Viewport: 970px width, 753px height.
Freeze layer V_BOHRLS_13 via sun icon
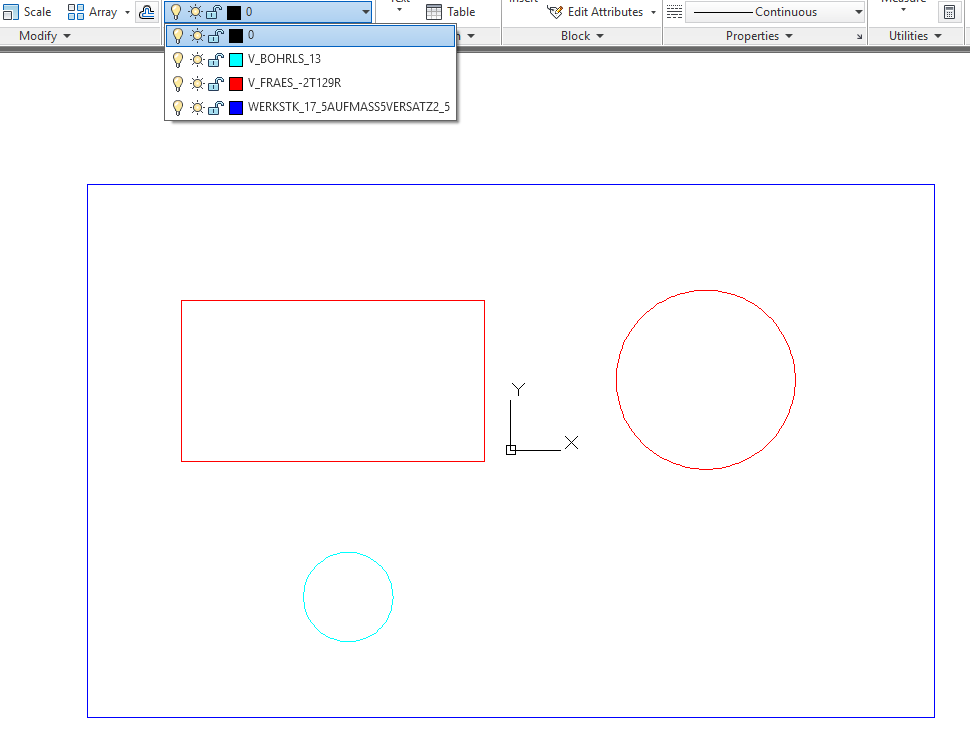[x=196, y=59]
